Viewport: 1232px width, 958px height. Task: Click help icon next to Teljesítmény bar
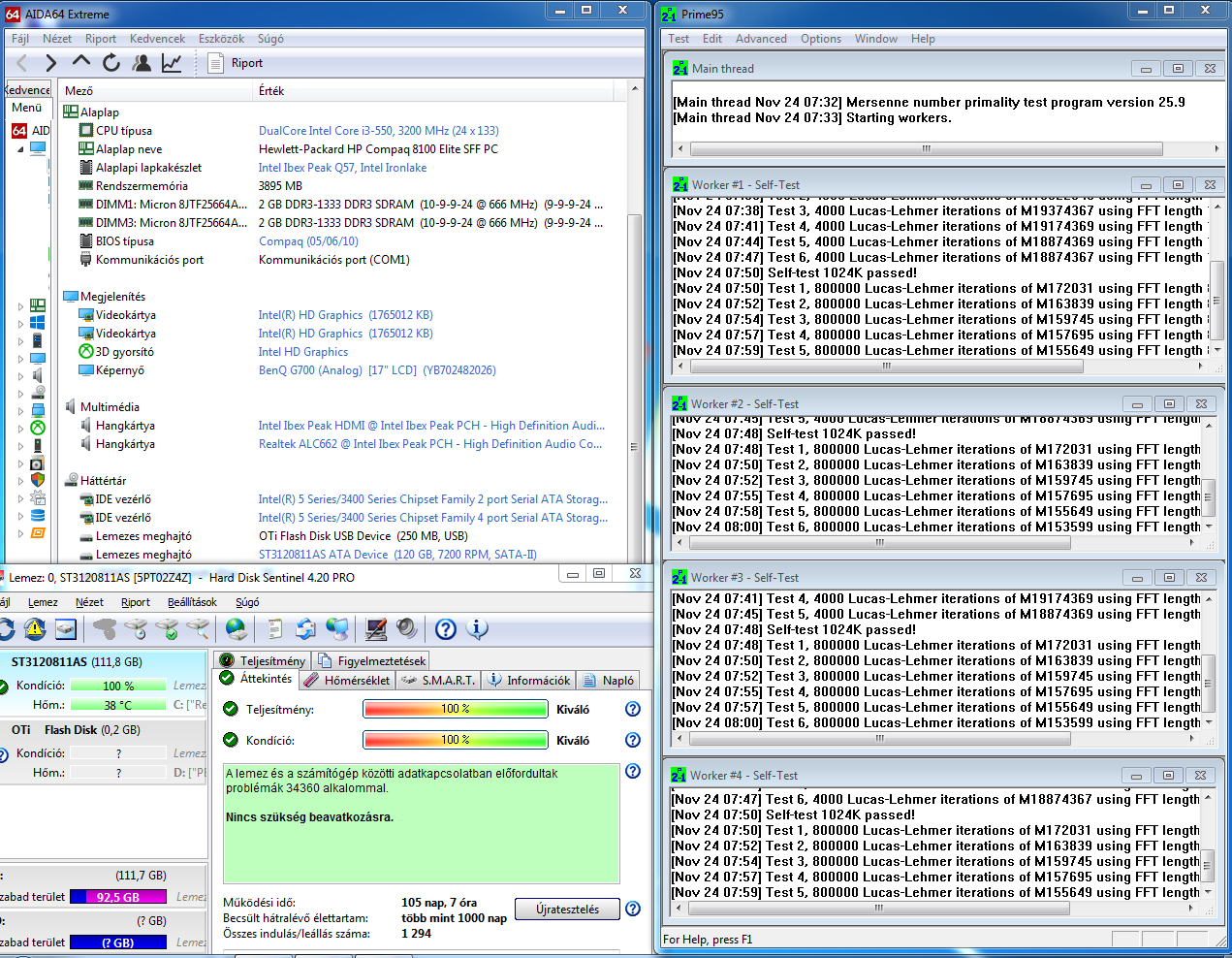tap(633, 709)
